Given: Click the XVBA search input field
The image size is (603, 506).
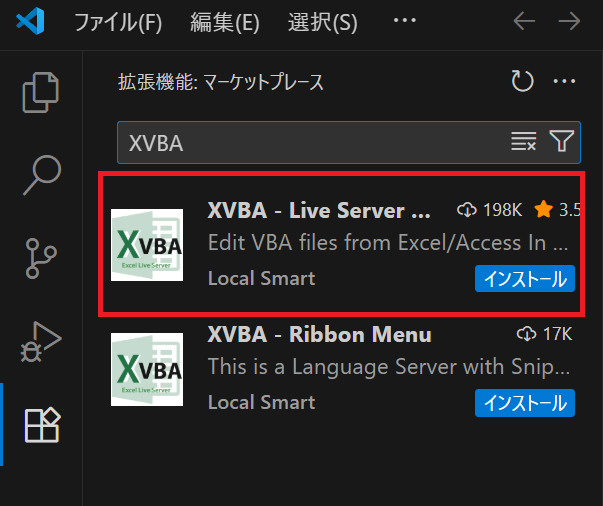Looking at the screenshot, I should click(310, 143).
